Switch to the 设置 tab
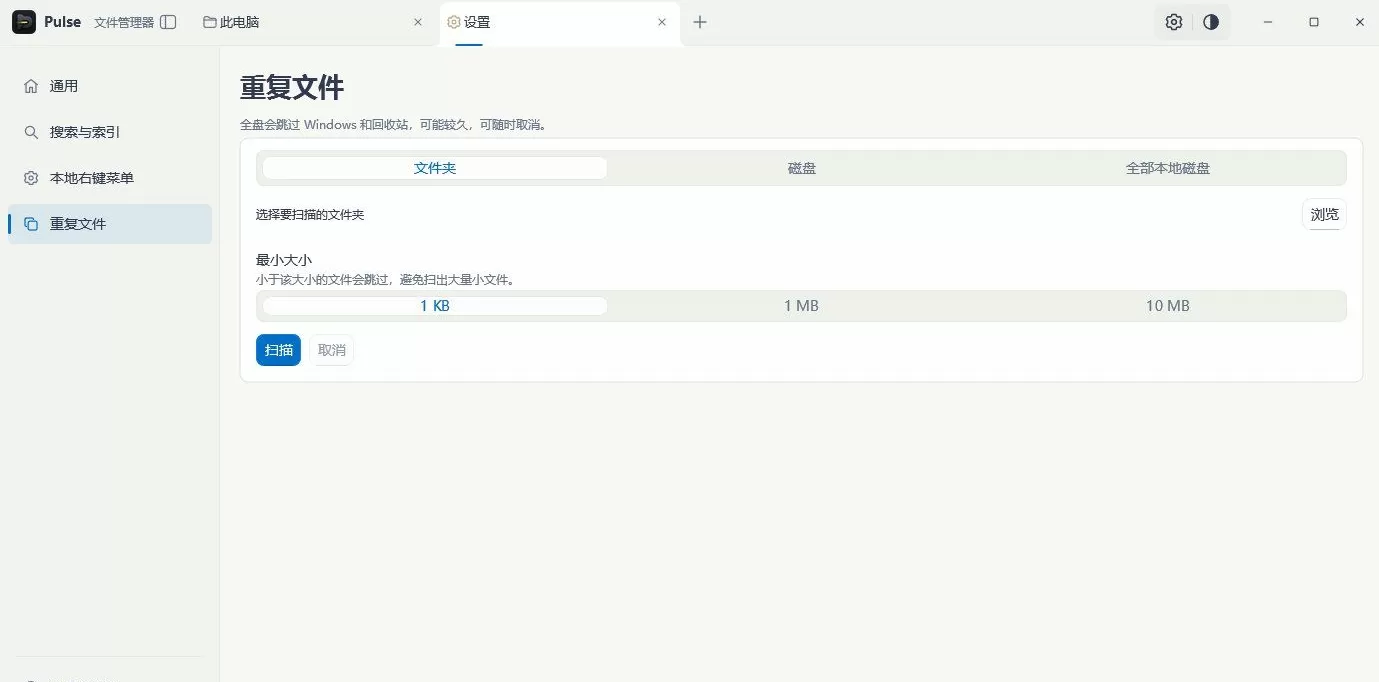 click(x=560, y=22)
